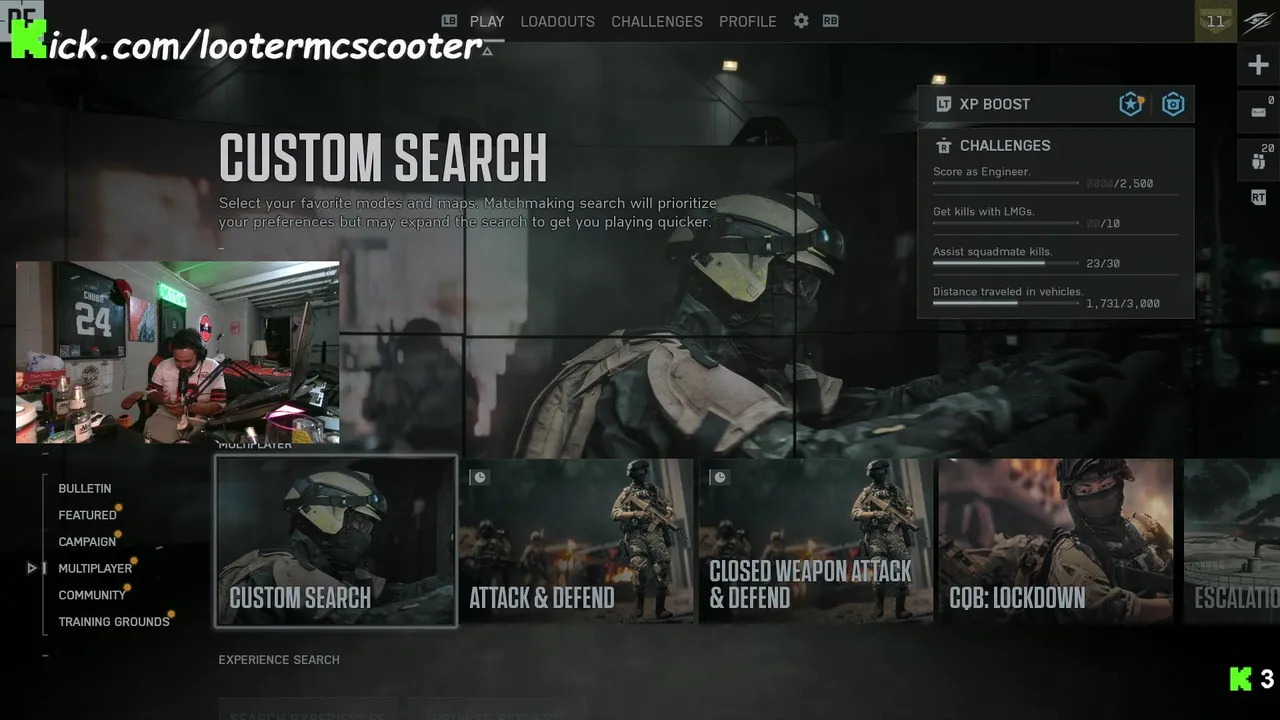Click the second hexagon boost icon
The height and width of the screenshot is (720, 1280).
coord(1173,104)
